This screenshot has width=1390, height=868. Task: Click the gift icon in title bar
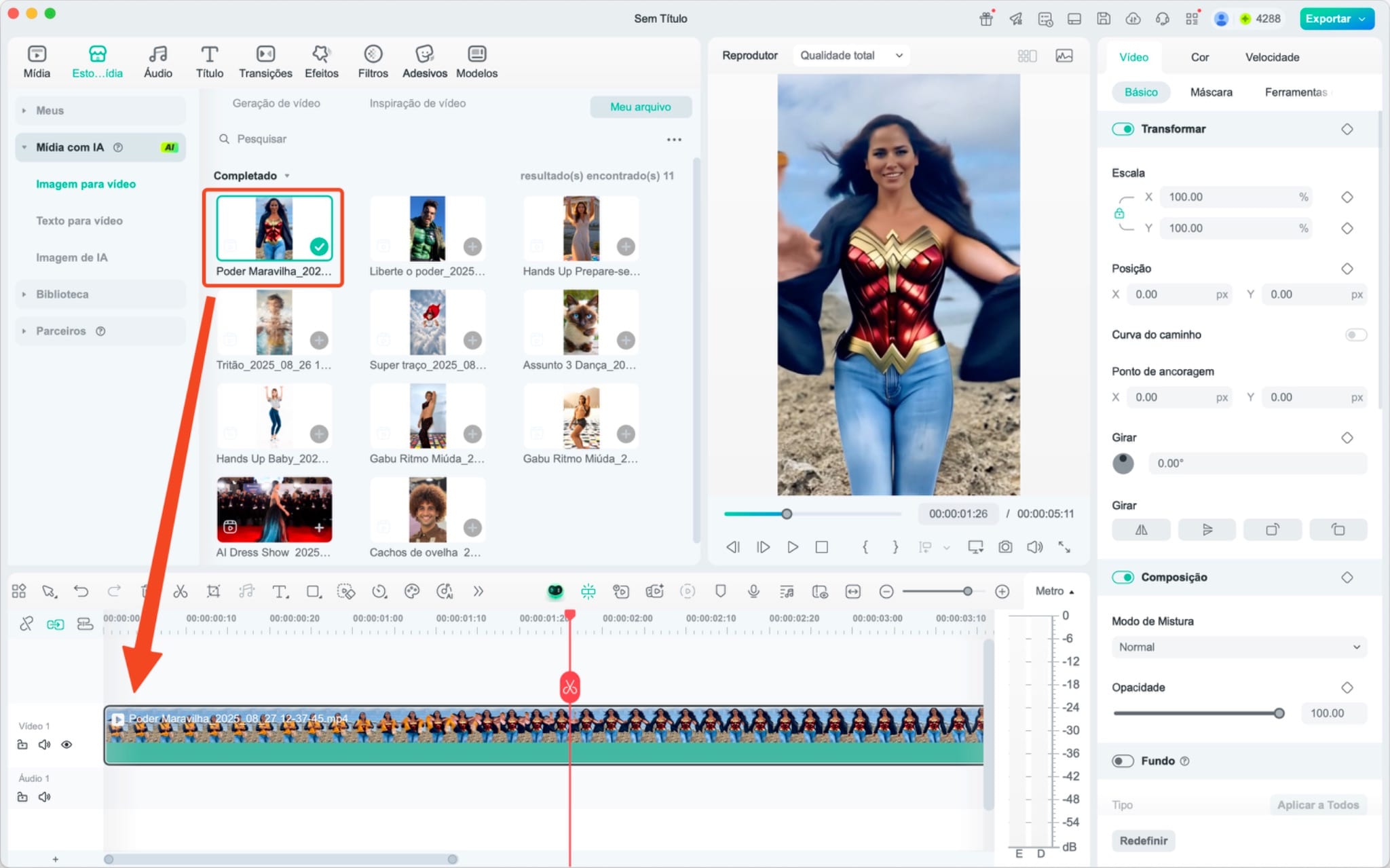click(986, 18)
